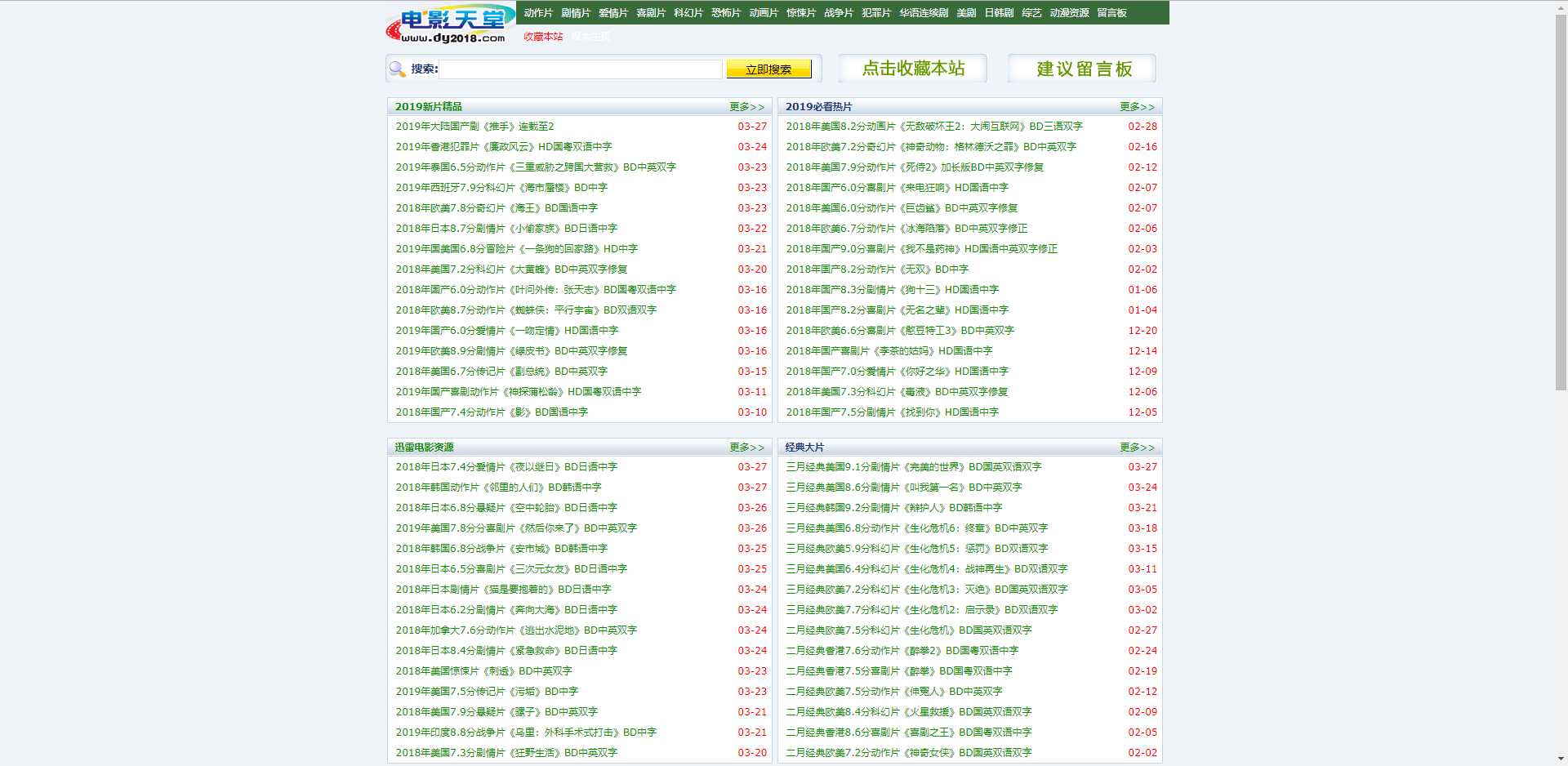Open 《毒液》BD中英双字修复
The height and width of the screenshot is (766, 1568).
point(898,392)
